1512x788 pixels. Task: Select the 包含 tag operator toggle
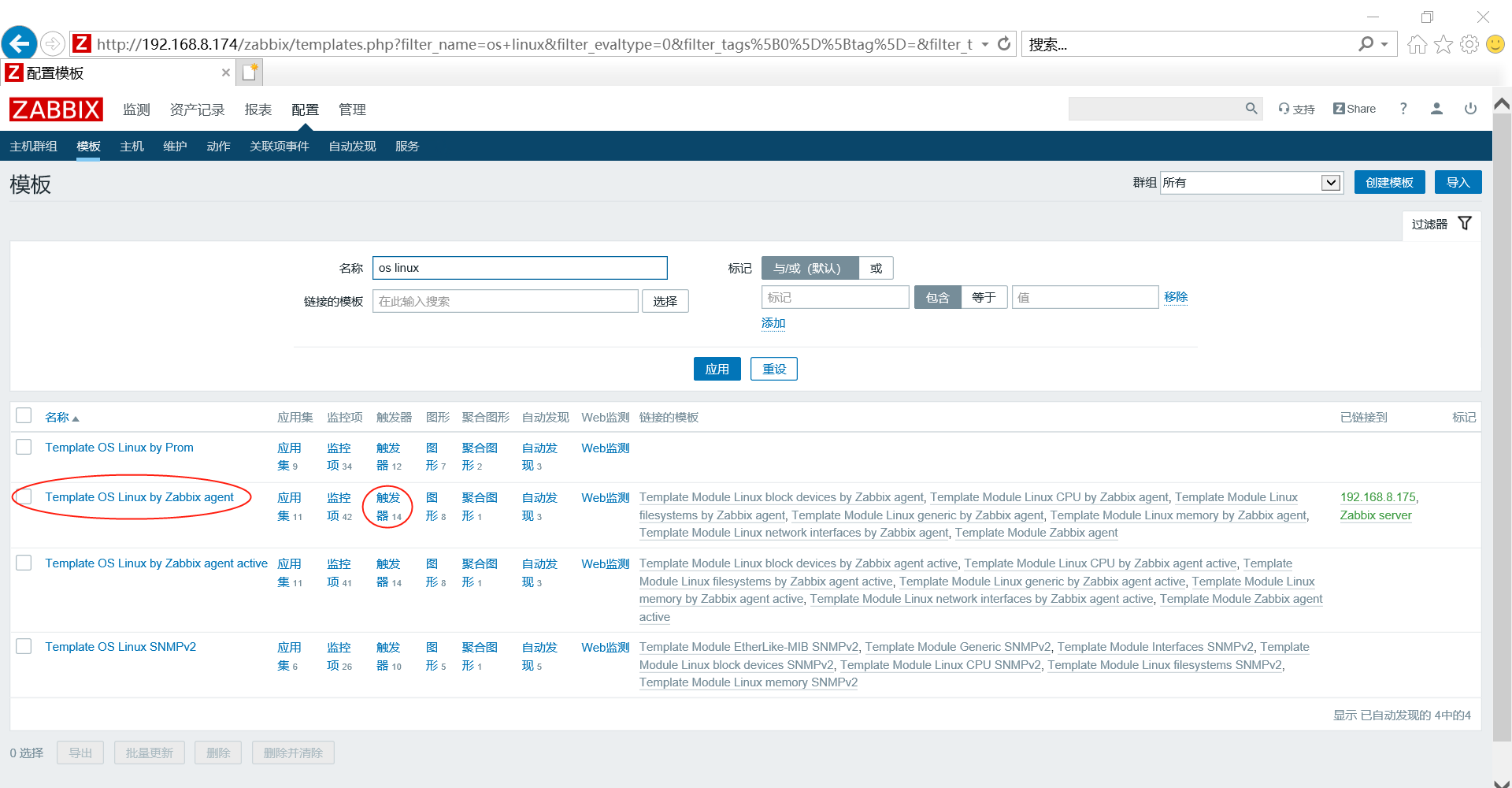pos(937,298)
